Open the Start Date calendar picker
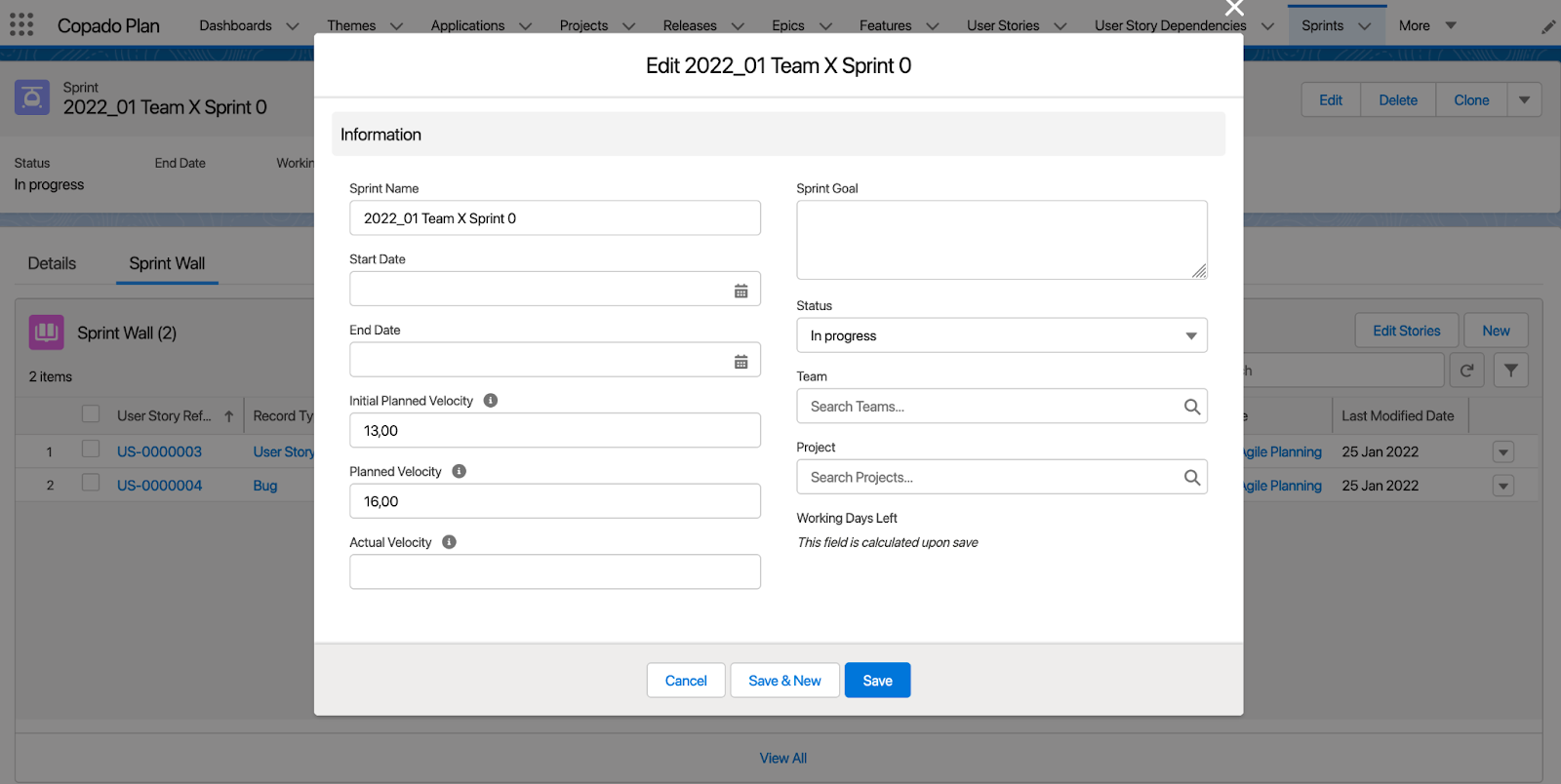Viewport: 1561px width, 784px height. (x=740, y=291)
